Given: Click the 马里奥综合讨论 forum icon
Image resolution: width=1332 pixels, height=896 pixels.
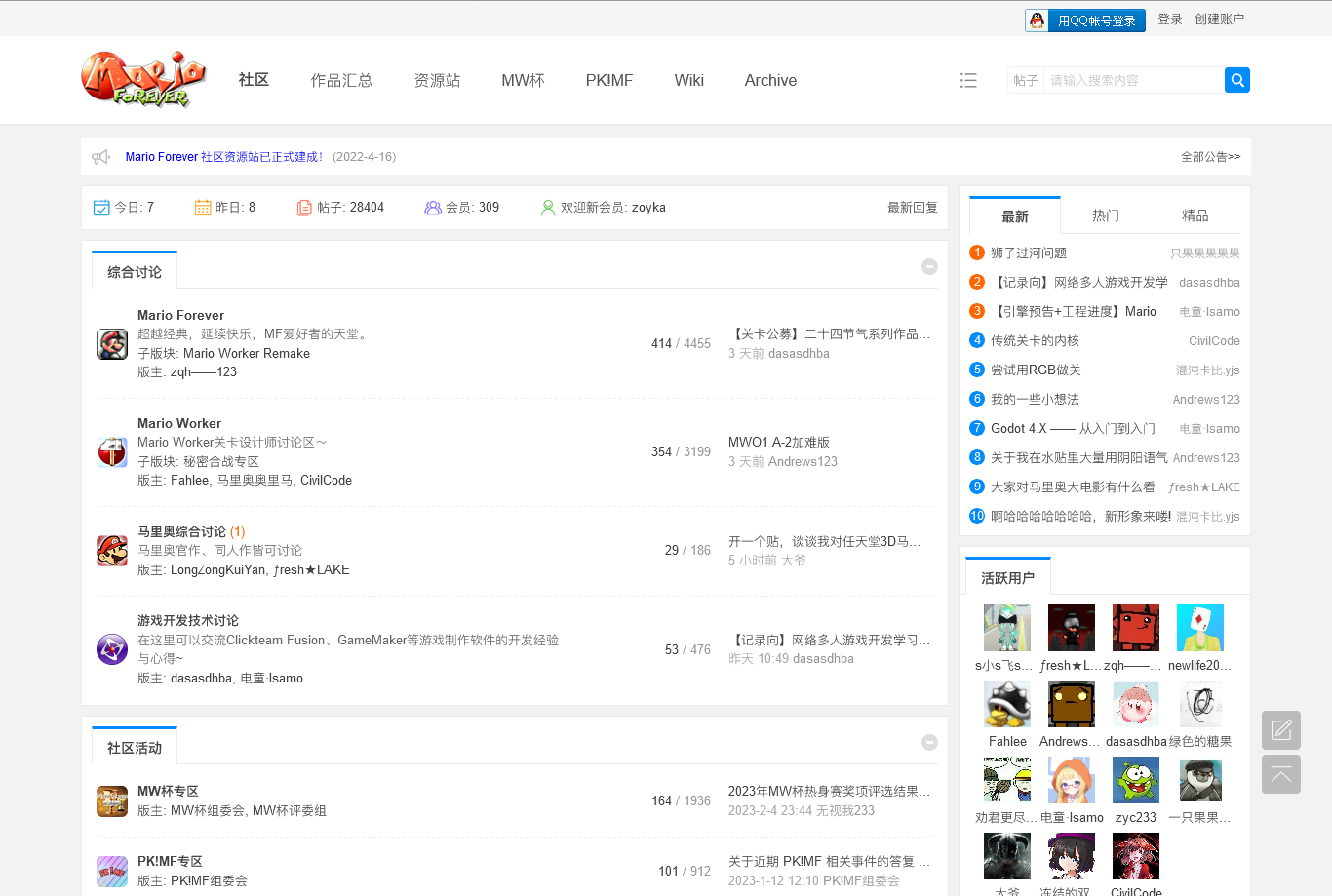Looking at the screenshot, I should [x=112, y=551].
